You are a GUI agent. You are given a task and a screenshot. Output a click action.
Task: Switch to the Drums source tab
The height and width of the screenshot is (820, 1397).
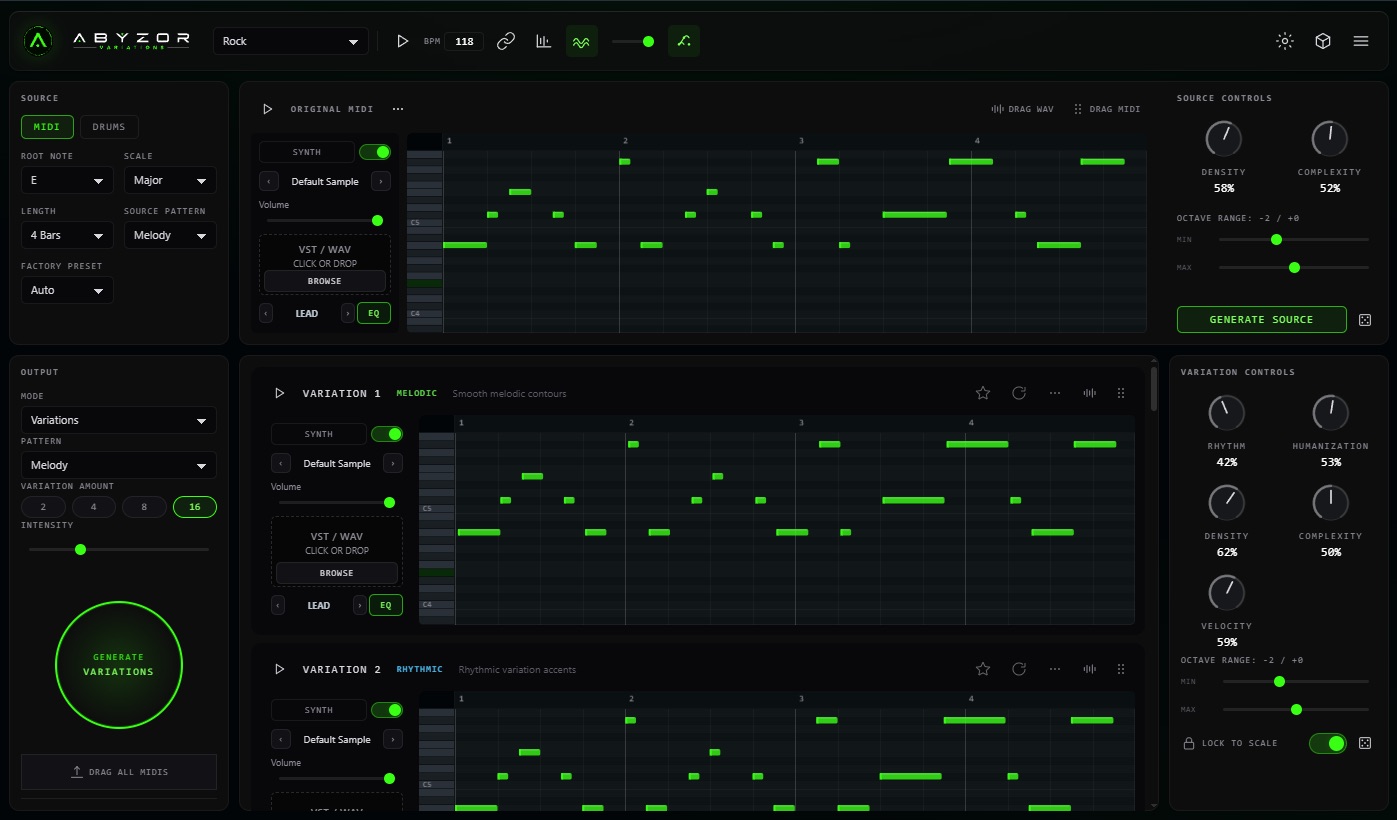click(x=109, y=127)
